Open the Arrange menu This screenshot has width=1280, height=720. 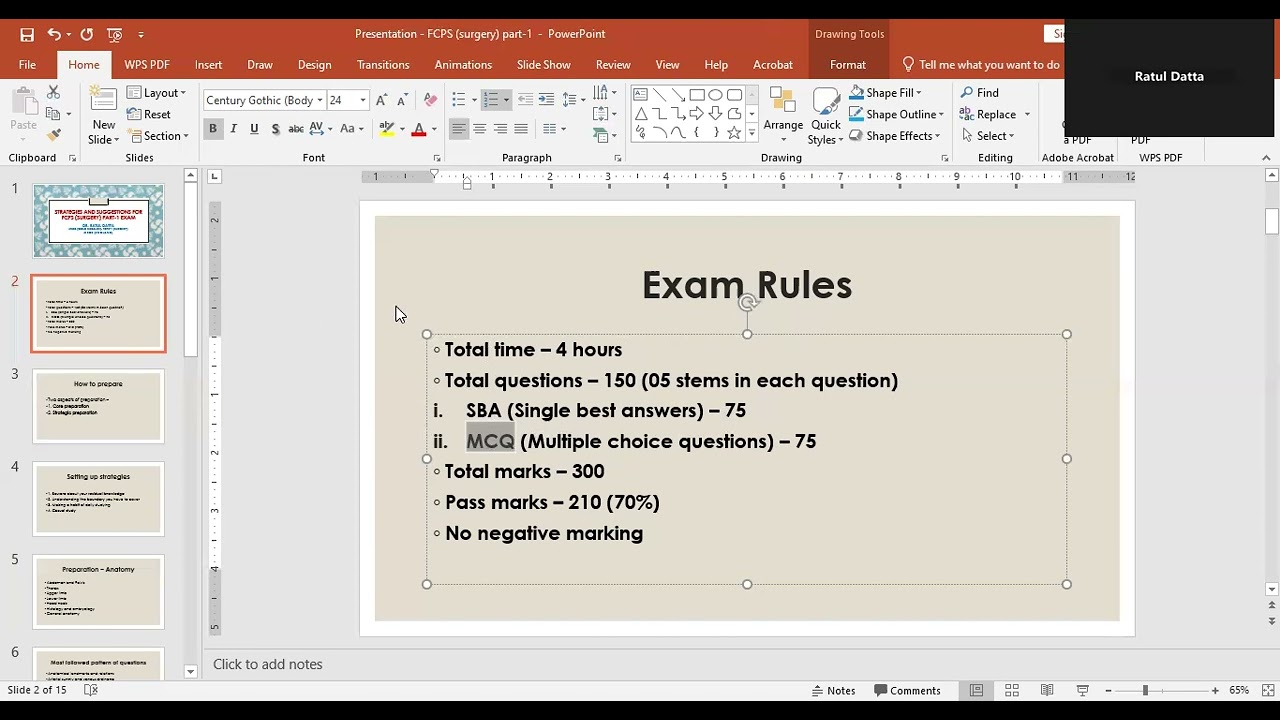(x=783, y=115)
